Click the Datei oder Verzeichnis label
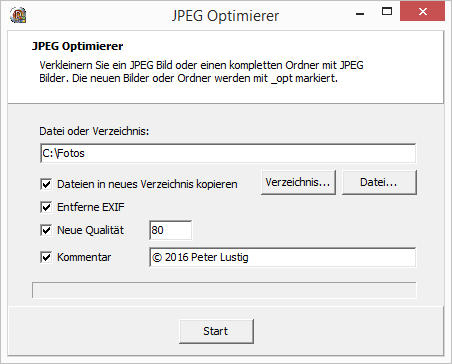452x364 pixels. (x=94, y=131)
